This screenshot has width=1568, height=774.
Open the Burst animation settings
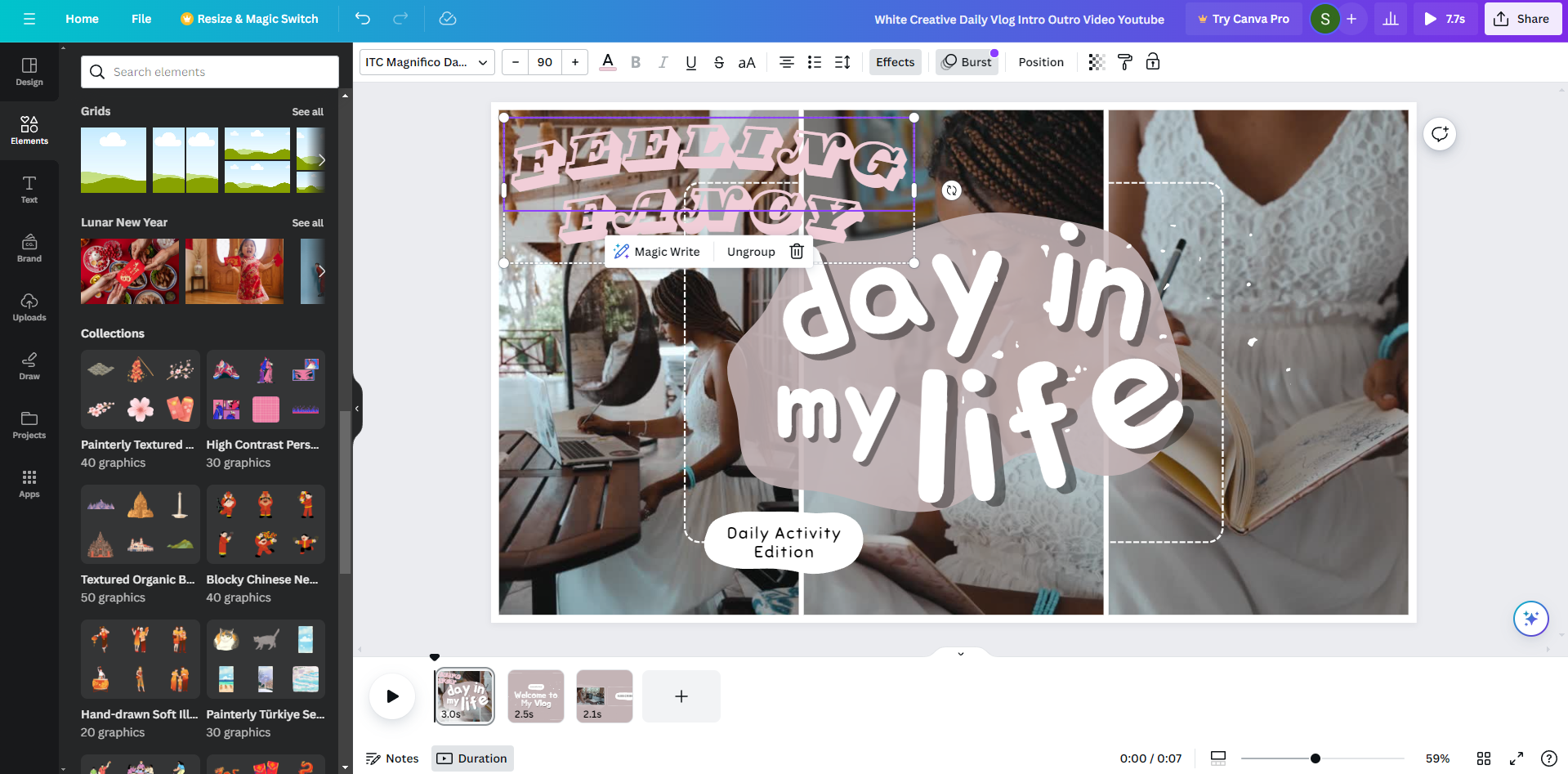point(967,62)
